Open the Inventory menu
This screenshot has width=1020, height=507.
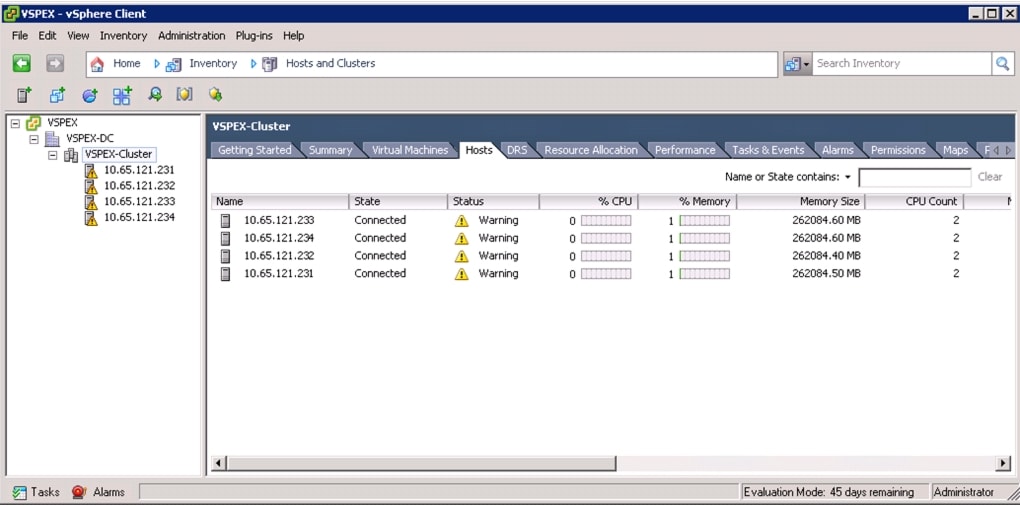coord(124,36)
